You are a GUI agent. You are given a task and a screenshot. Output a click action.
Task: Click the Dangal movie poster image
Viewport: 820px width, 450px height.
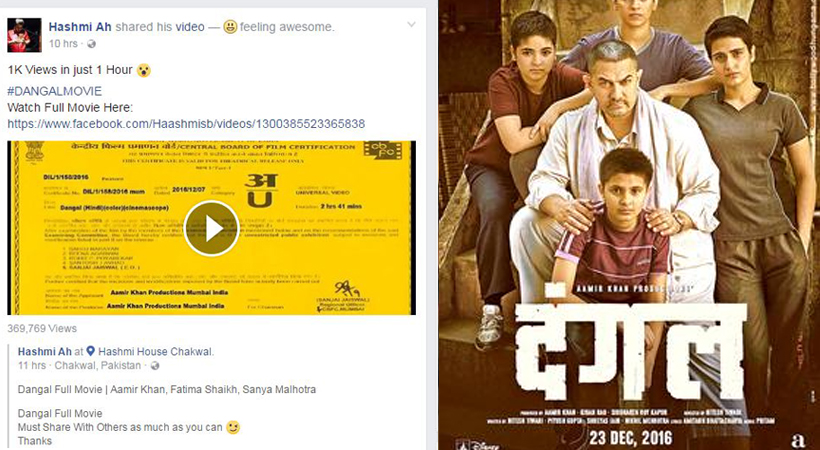(x=629, y=225)
